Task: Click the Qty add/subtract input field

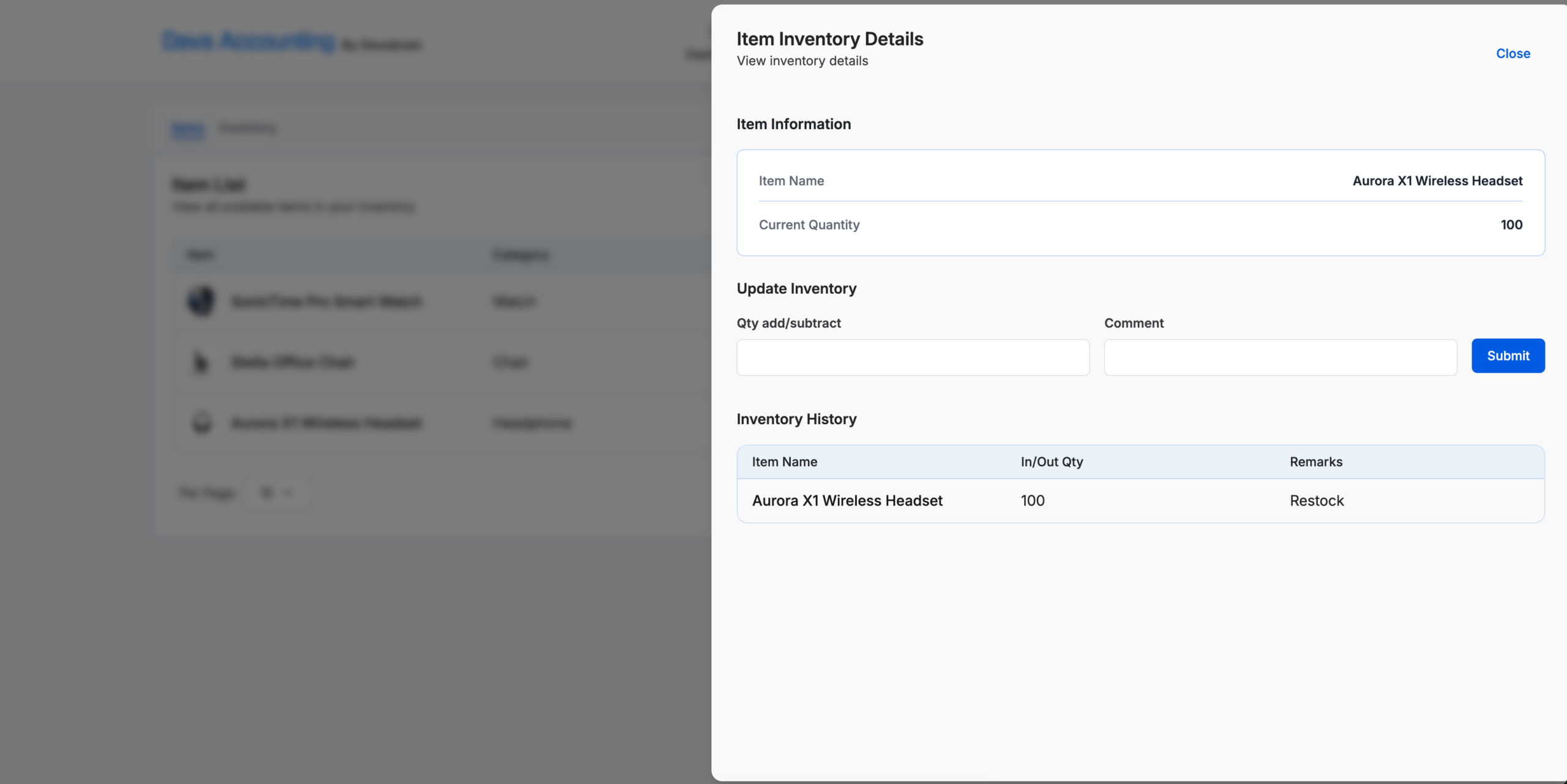Action: 913,357
